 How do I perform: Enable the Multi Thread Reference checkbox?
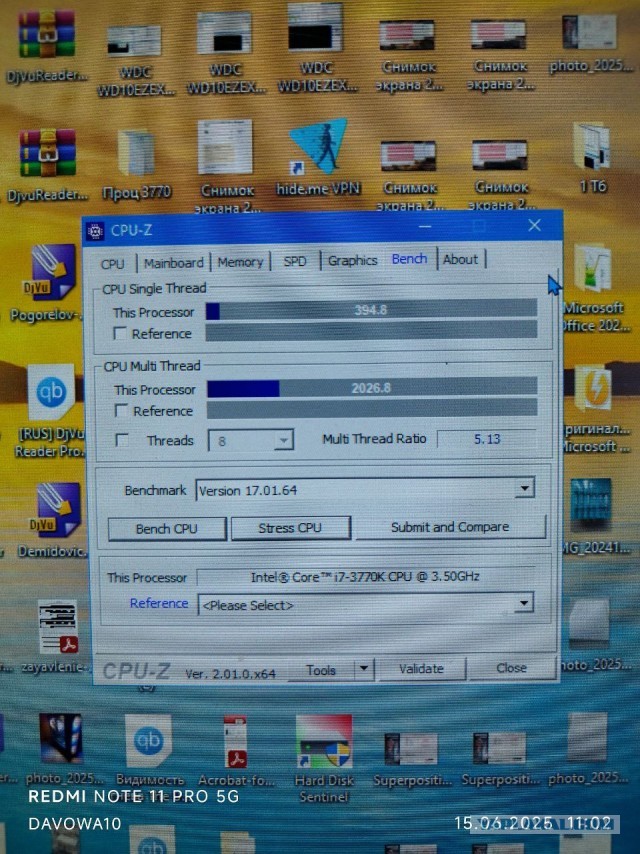click(x=121, y=411)
